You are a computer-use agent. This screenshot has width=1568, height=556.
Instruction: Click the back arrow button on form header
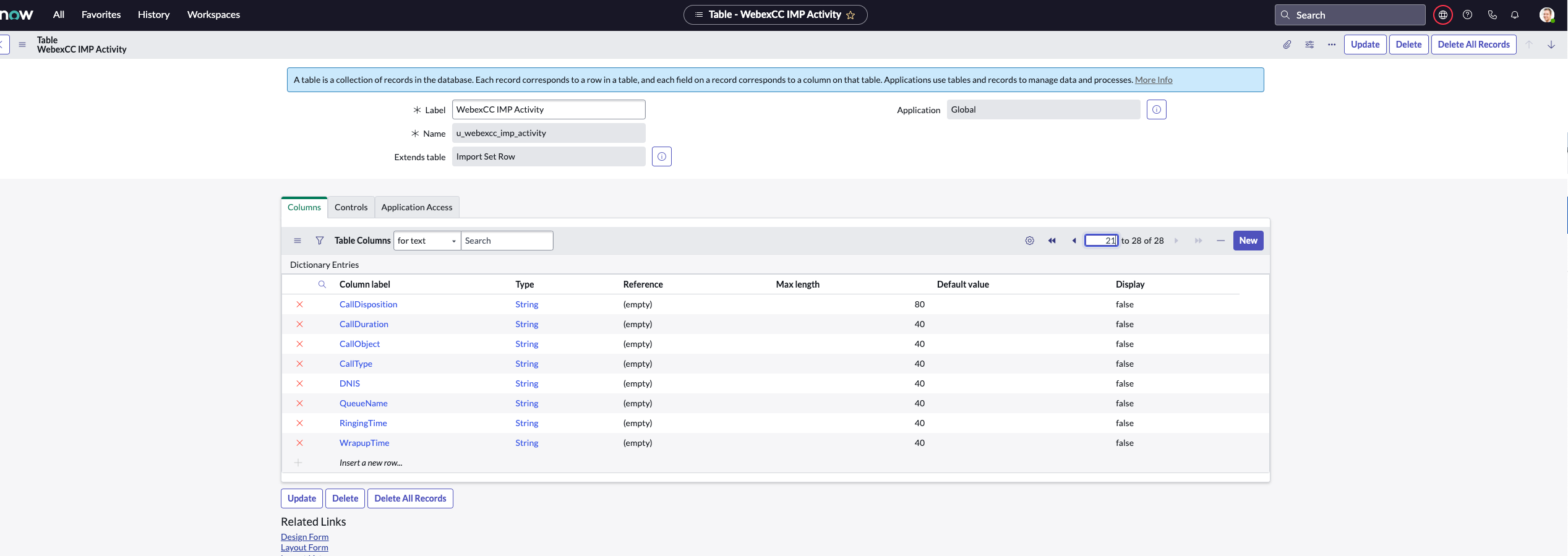pyautogui.click(x=3, y=45)
